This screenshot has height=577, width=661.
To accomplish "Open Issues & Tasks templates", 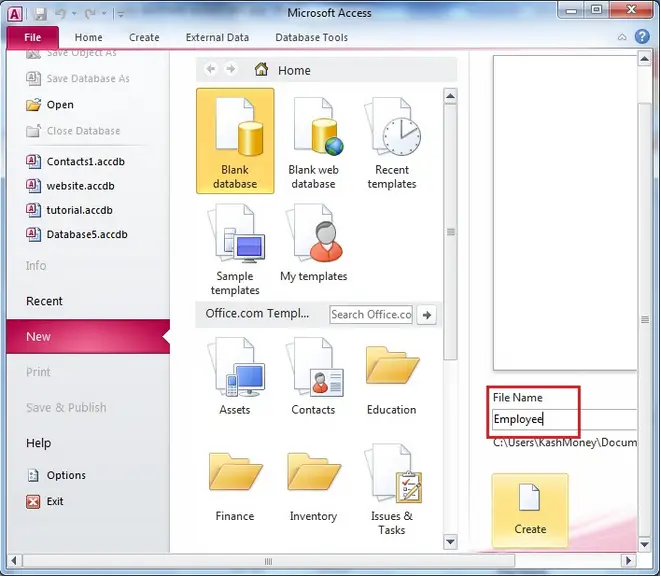I will tap(392, 490).
